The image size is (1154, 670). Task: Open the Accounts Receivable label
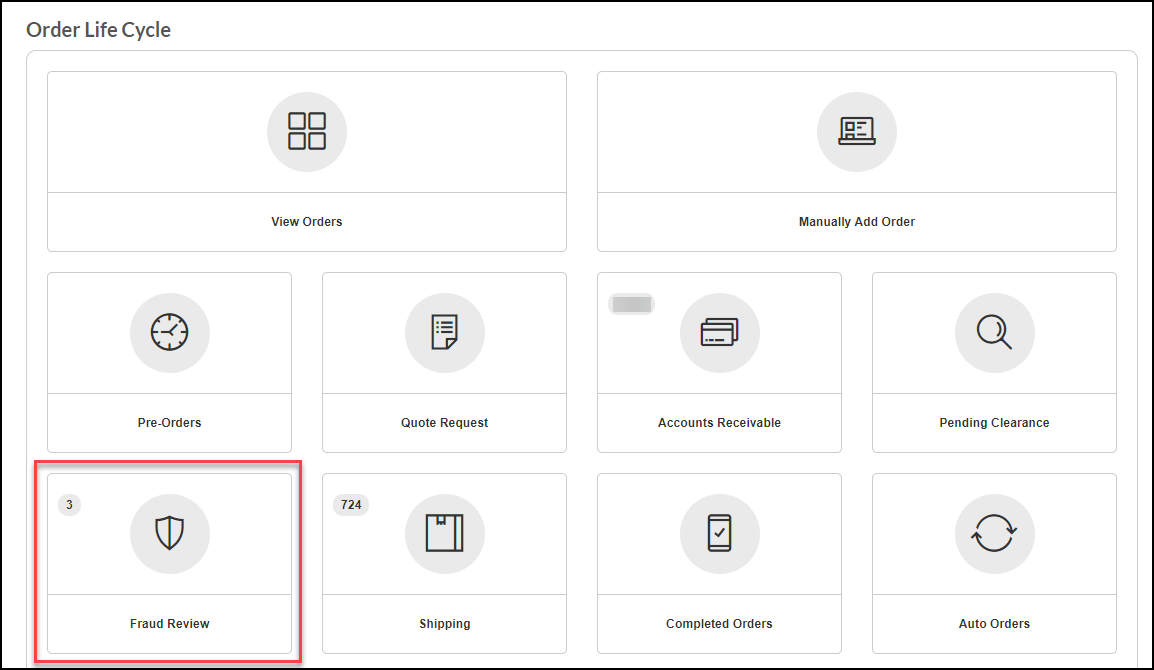pyautogui.click(x=719, y=423)
